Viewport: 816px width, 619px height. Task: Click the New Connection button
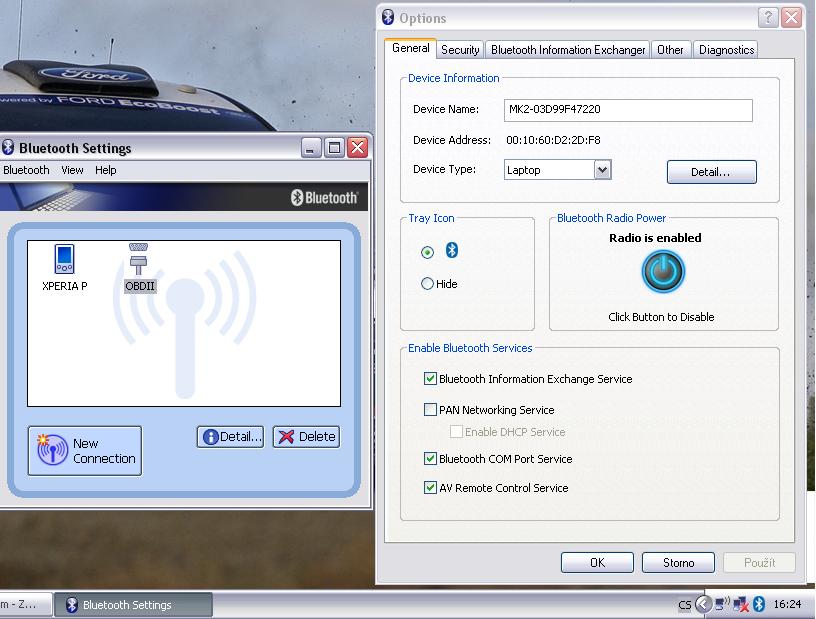[x=85, y=451]
